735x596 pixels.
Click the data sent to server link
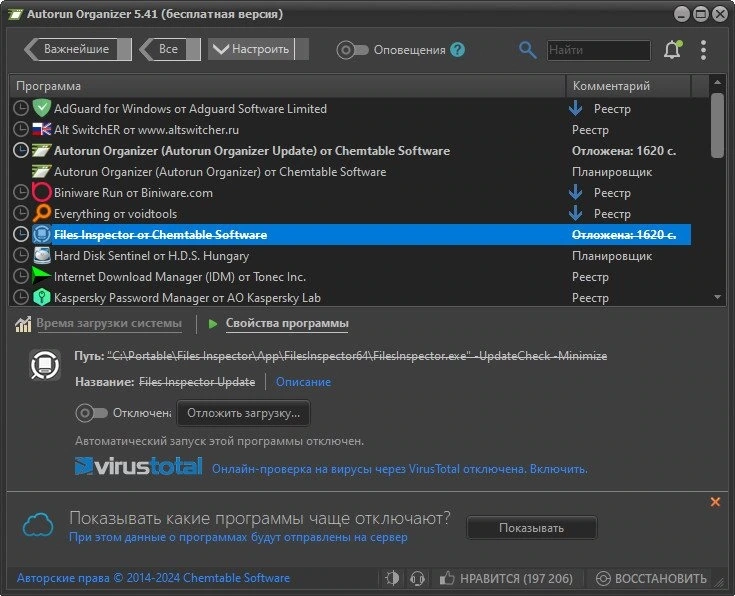coord(238,537)
